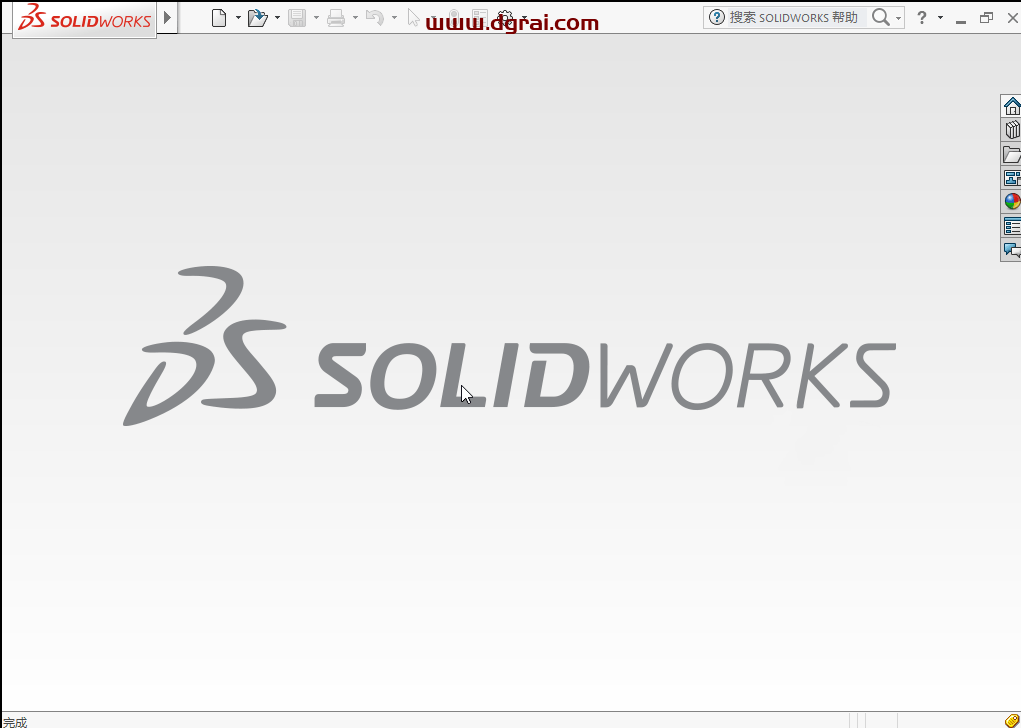Open the Print dropdown arrow
Viewport: 1021px width, 728px height.
tap(356, 18)
